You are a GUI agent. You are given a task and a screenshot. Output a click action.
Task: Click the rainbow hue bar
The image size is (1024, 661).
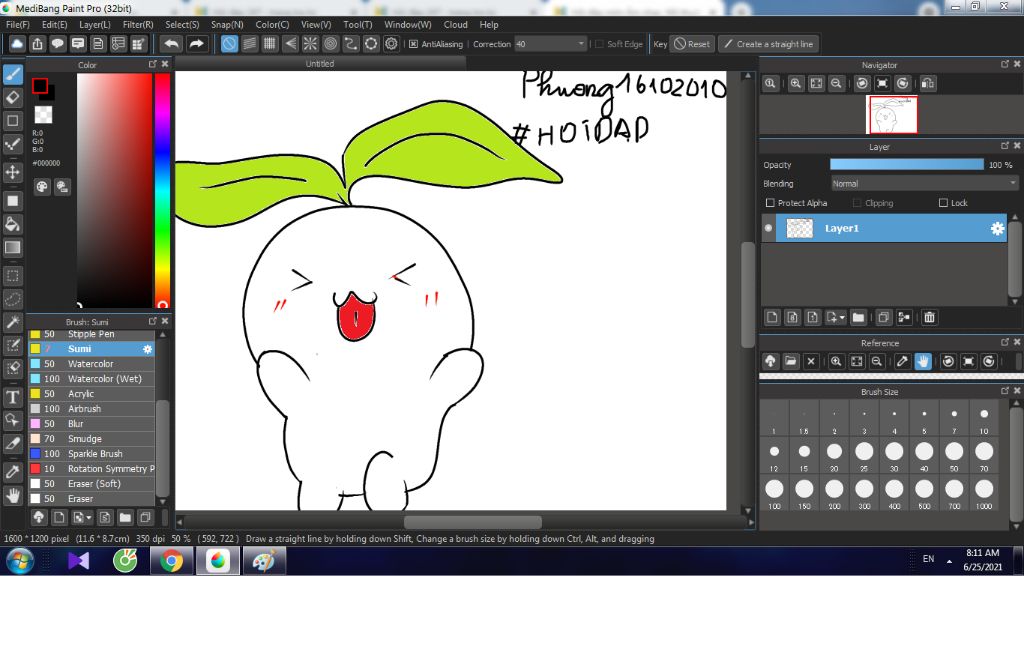[x=163, y=189]
